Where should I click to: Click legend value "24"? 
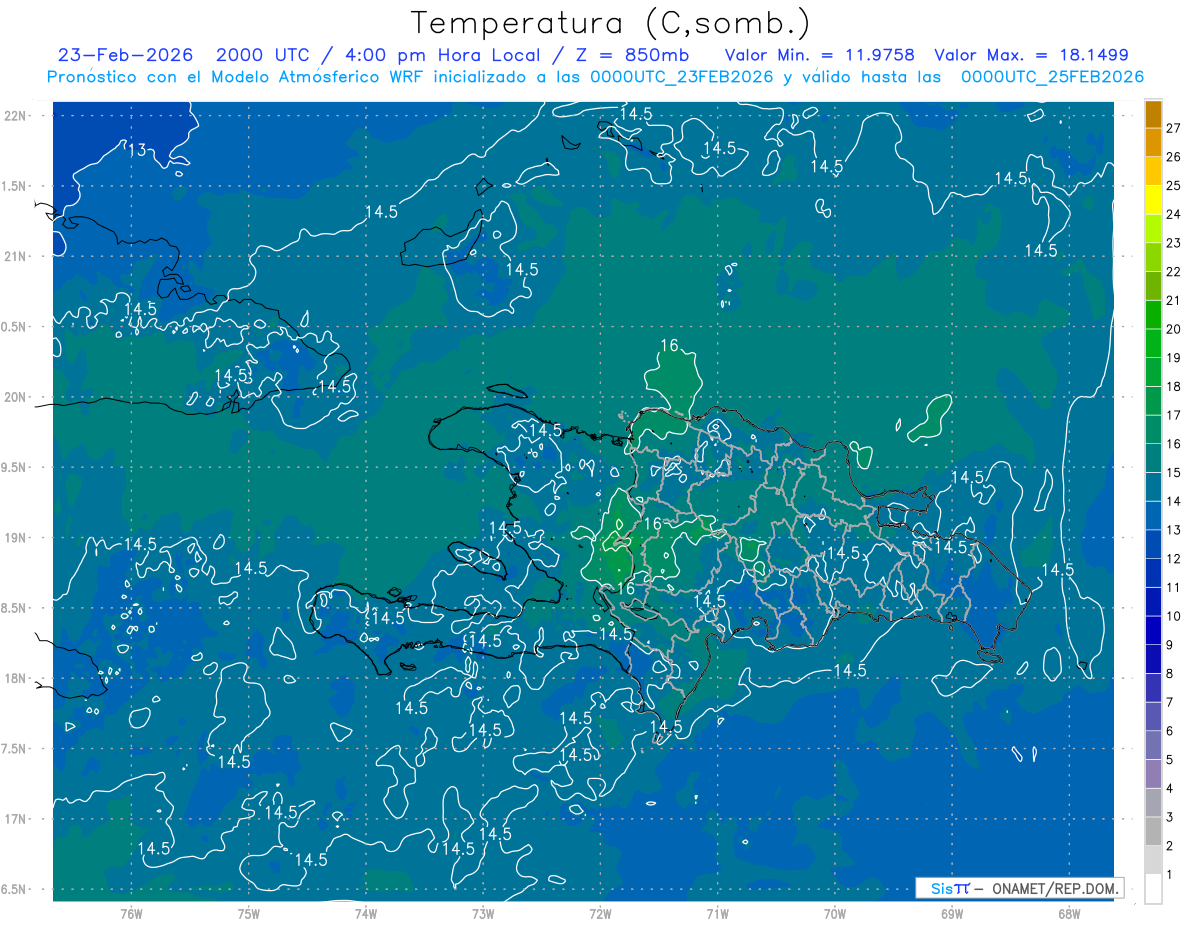click(x=1174, y=214)
